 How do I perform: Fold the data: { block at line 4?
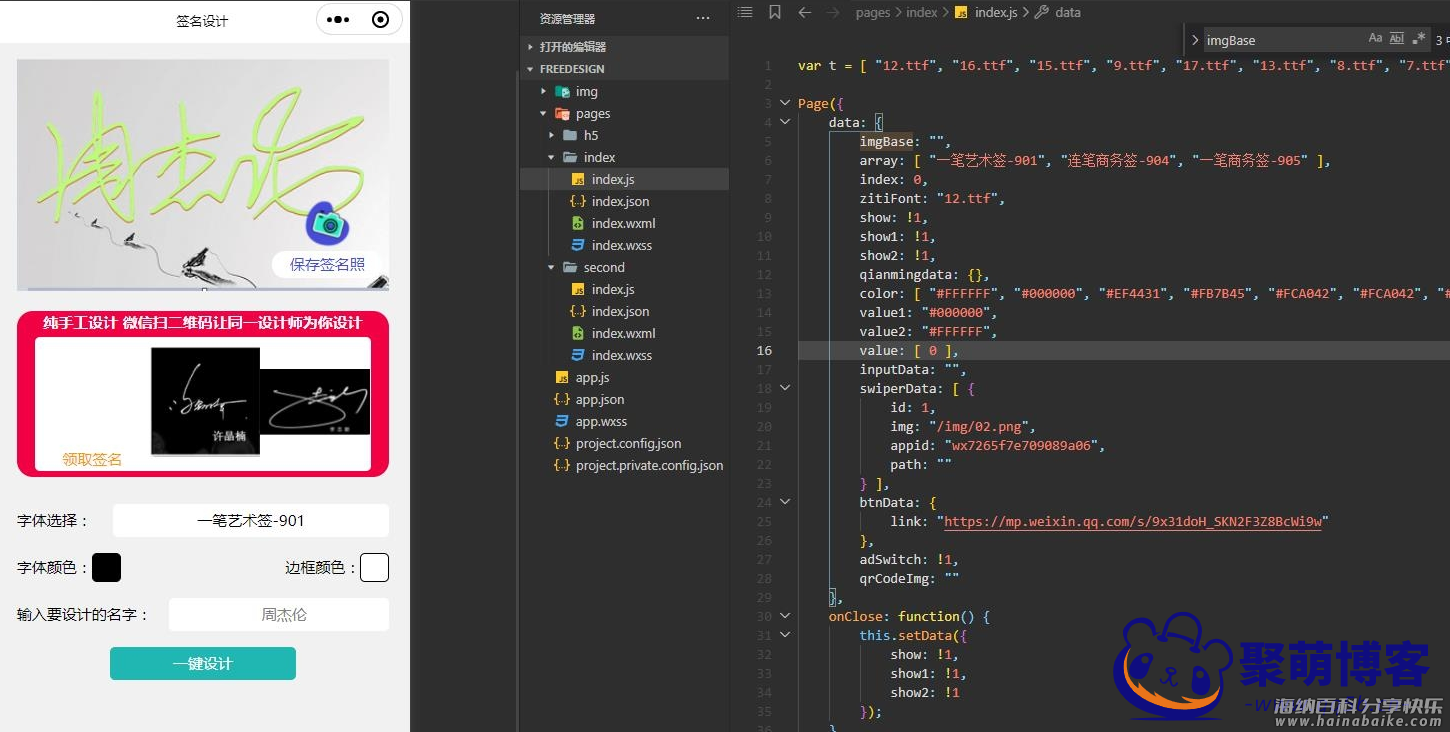click(x=785, y=122)
